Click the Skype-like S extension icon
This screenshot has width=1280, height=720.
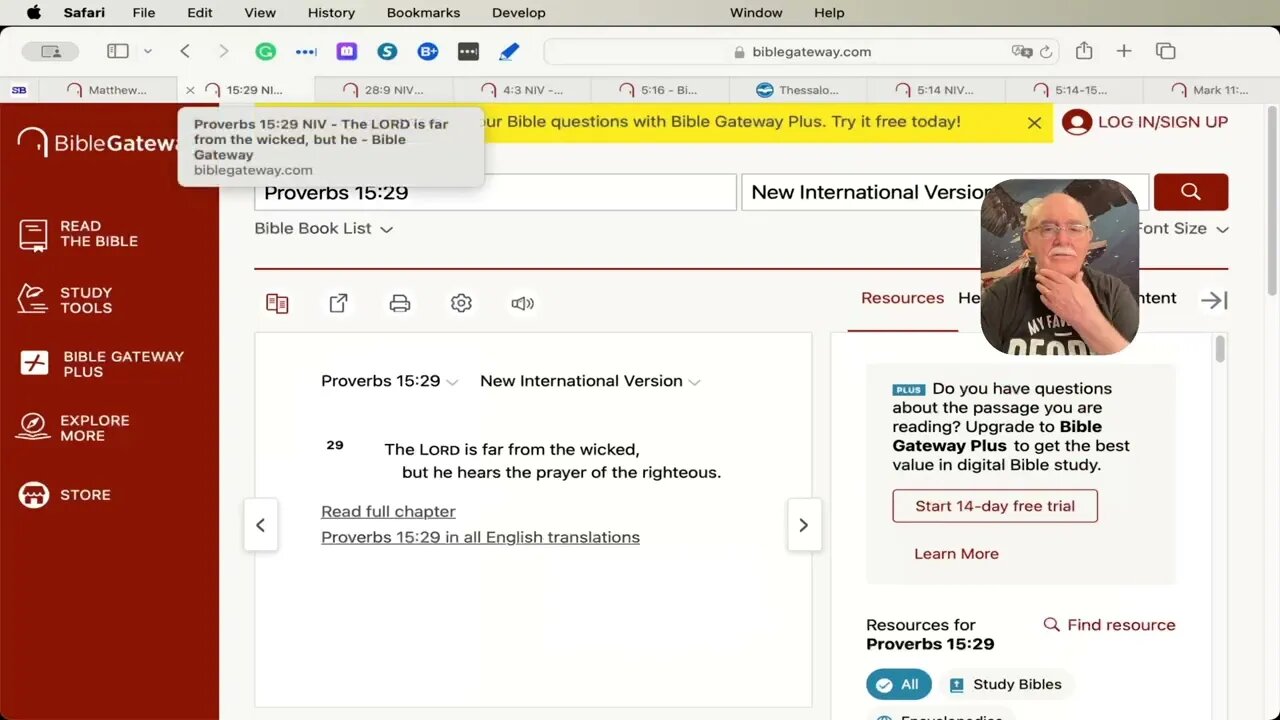387,51
